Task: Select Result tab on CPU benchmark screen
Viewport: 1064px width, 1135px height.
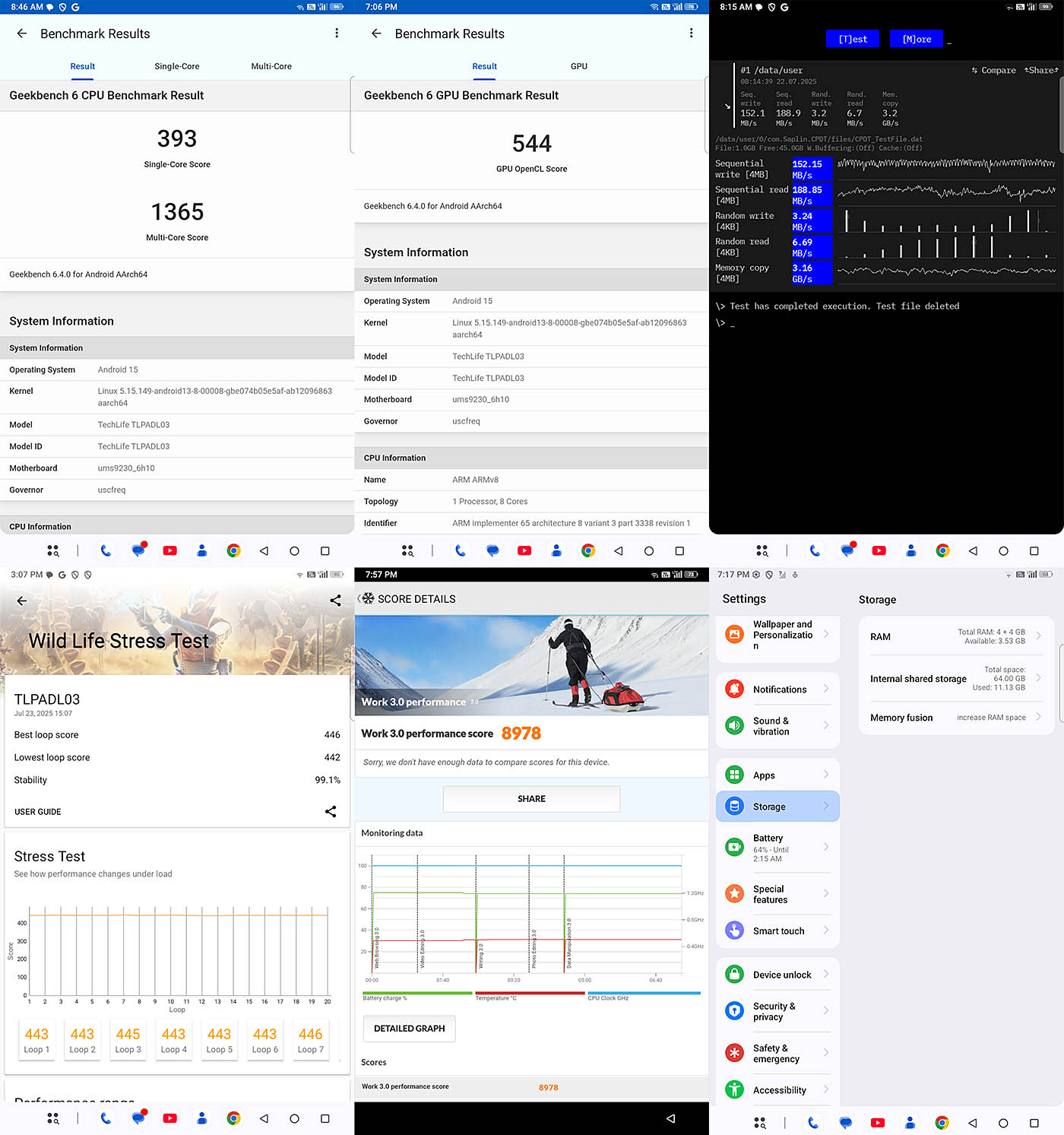Action: click(83, 66)
